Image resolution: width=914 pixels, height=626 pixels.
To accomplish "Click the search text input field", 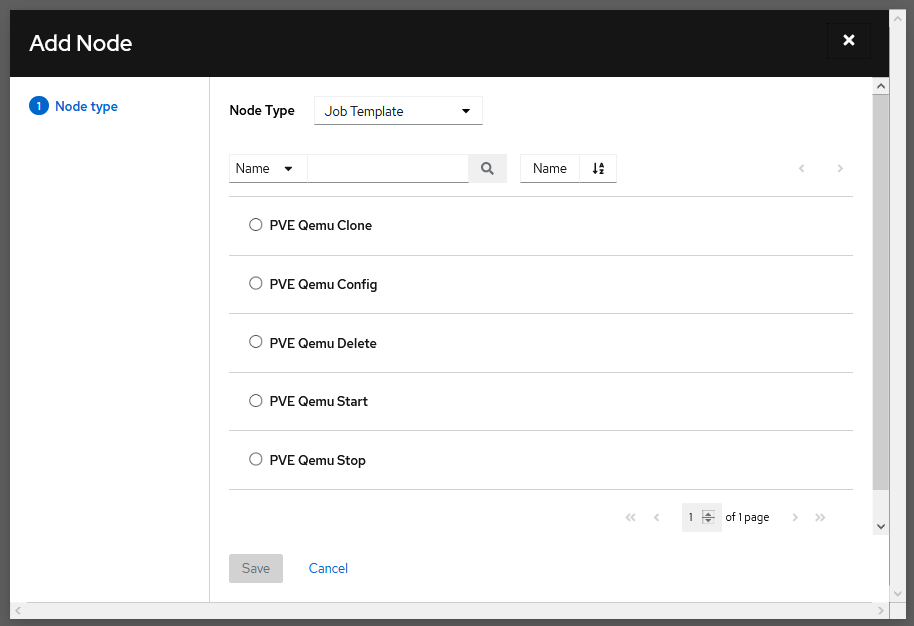I will point(388,169).
